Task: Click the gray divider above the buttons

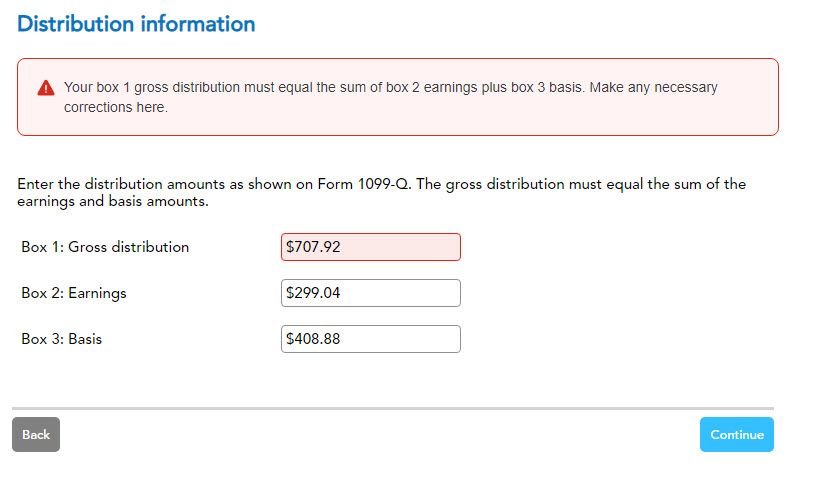Action: (393, 408)
